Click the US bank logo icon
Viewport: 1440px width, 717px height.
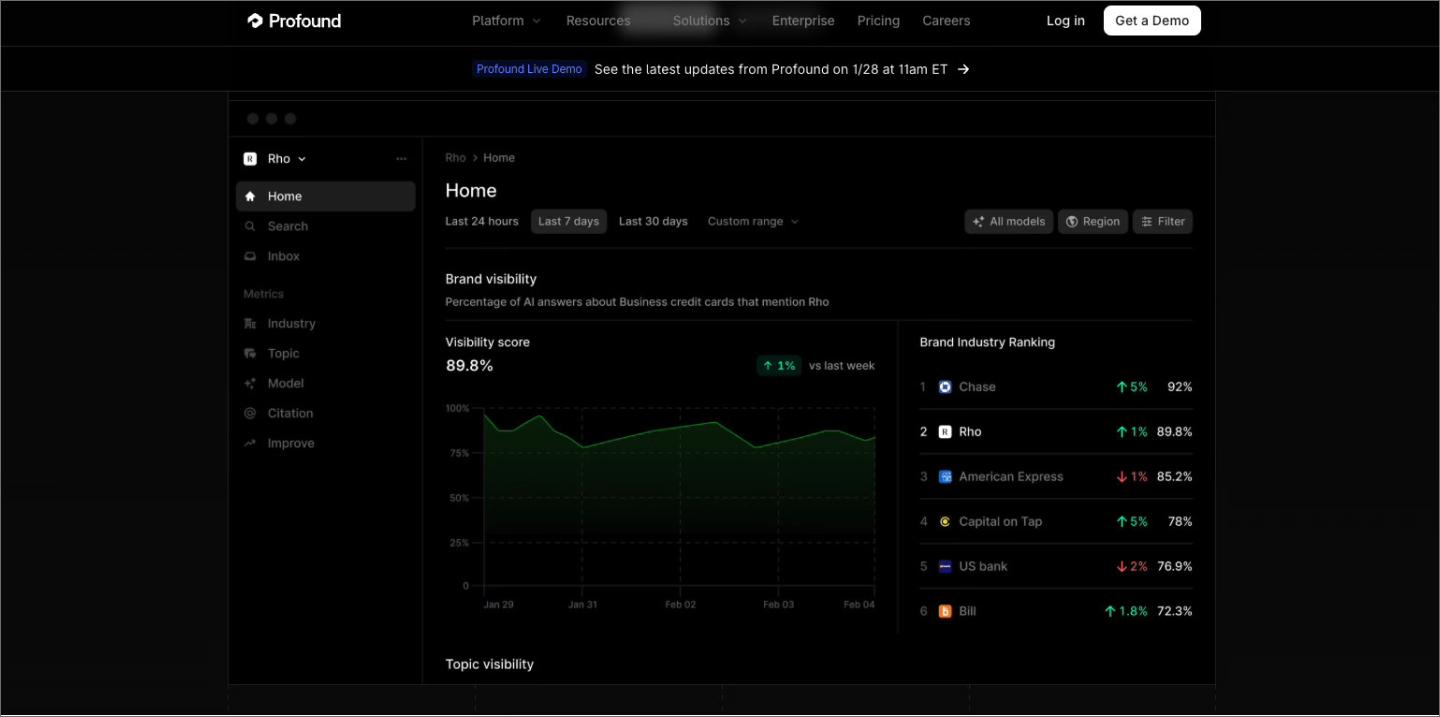tap(945, 566)
